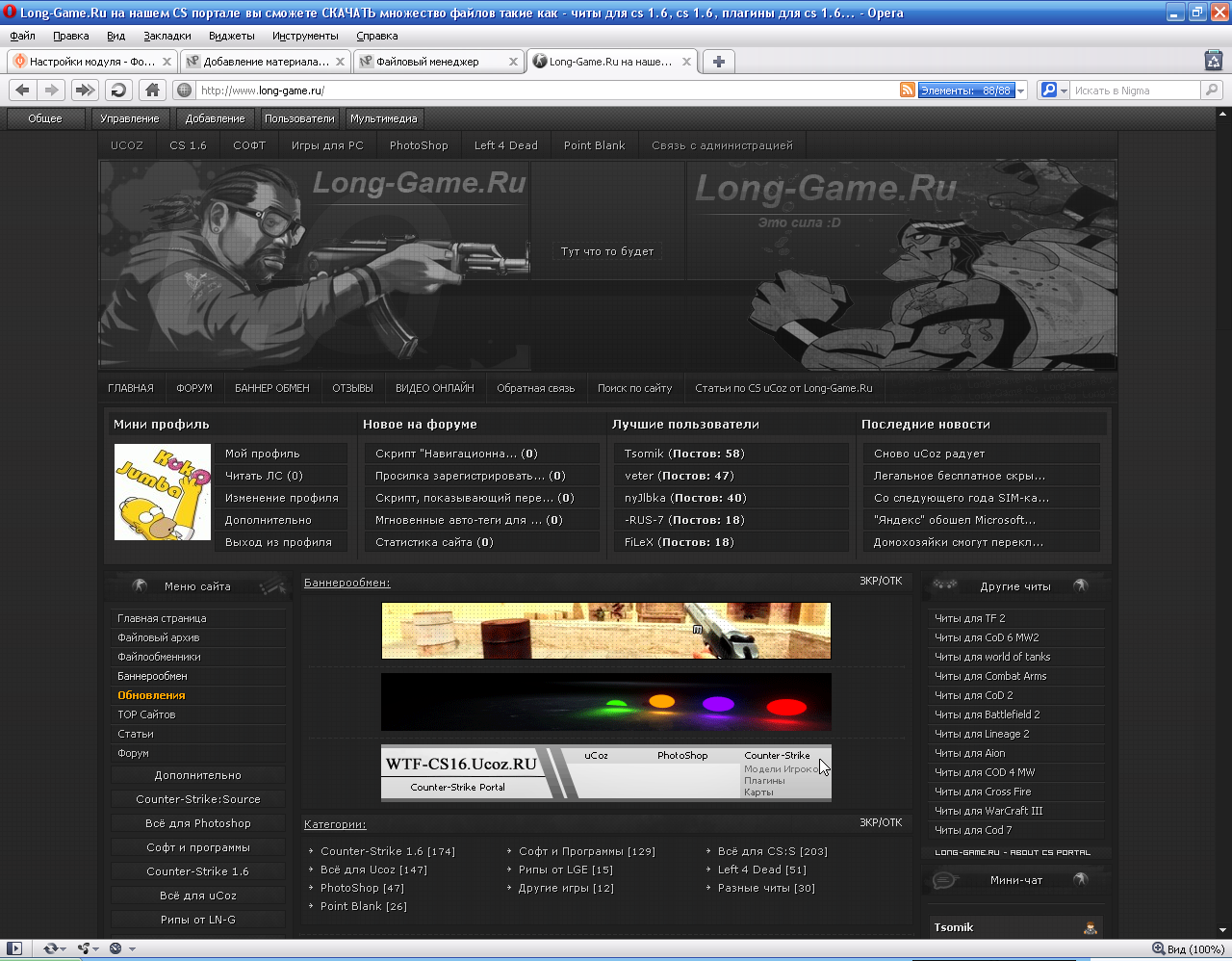The image size is (1232, 961).
Task: Toggle the Opera panel icon in status bar
Action: click(x=13, y=948)
